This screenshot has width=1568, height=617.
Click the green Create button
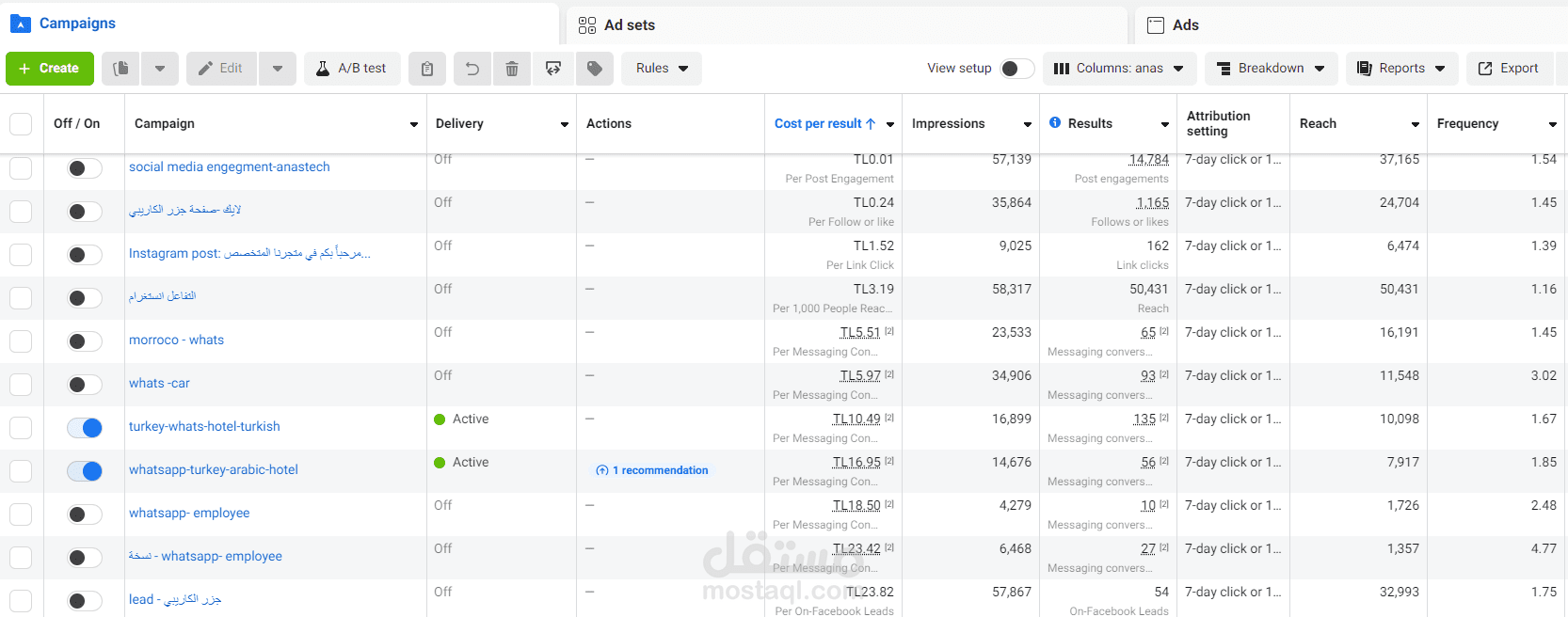click(x=50, y=69)
